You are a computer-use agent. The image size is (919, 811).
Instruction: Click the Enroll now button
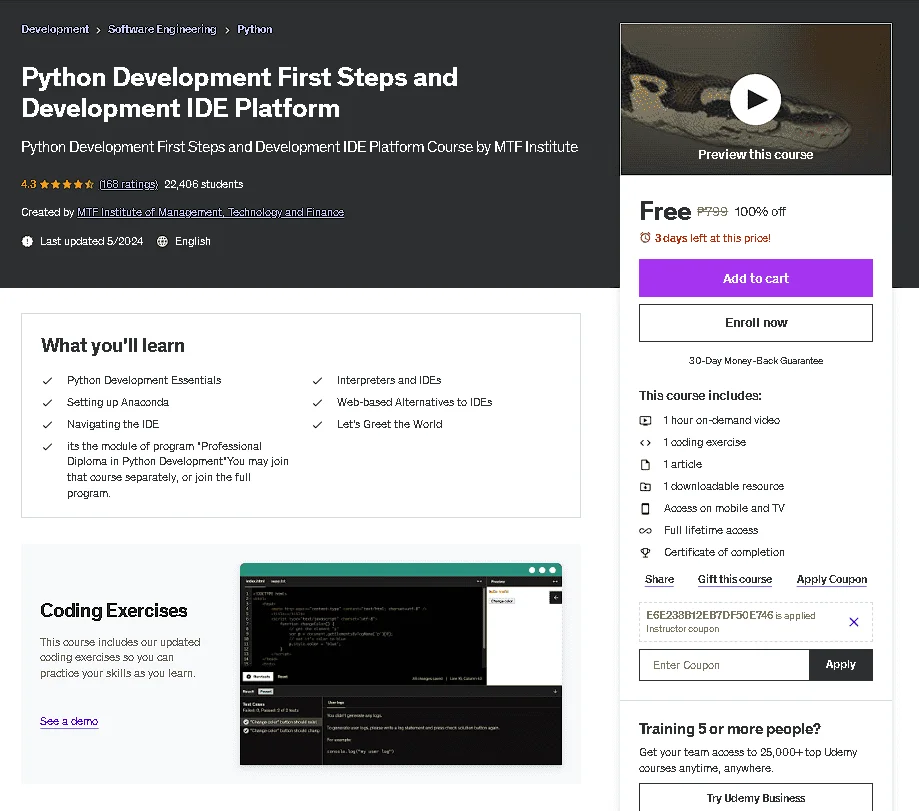click(755, 323)
